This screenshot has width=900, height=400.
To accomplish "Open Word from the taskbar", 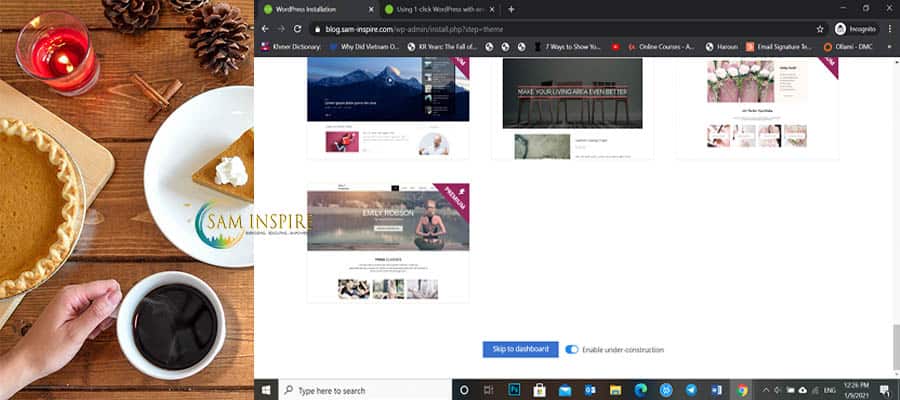I will (716, 390).
